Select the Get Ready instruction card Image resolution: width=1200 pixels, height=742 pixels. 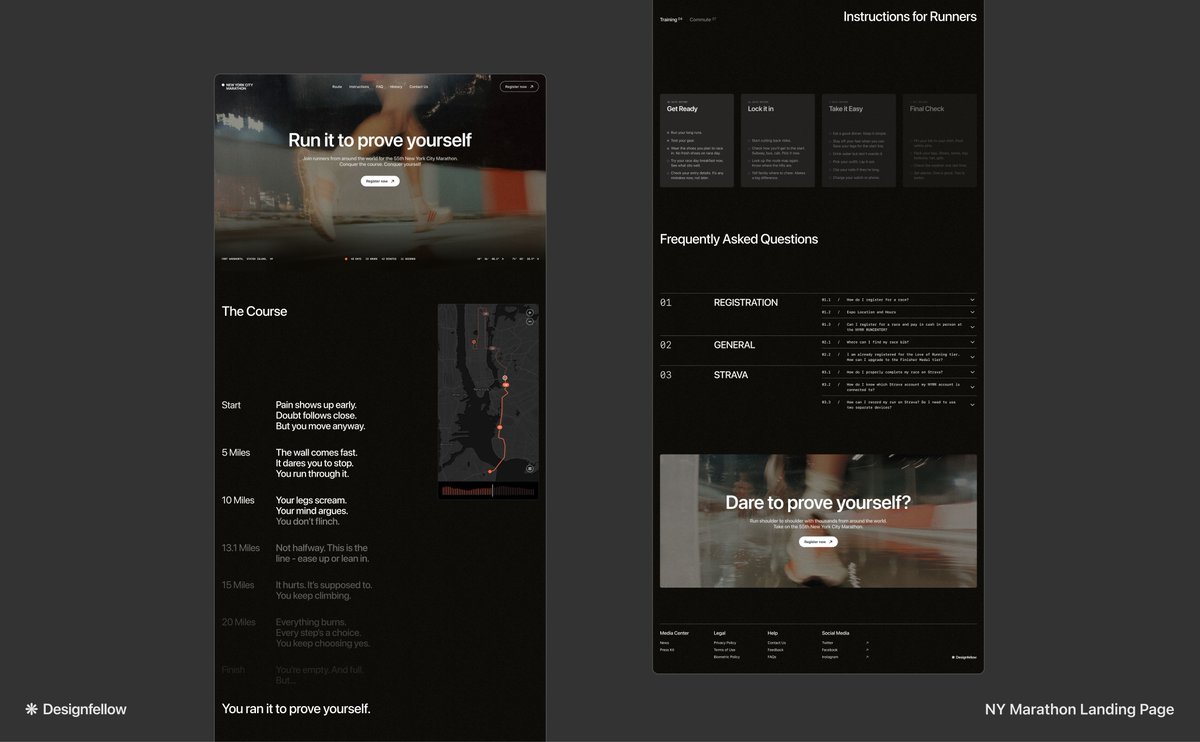coord(697,140)
